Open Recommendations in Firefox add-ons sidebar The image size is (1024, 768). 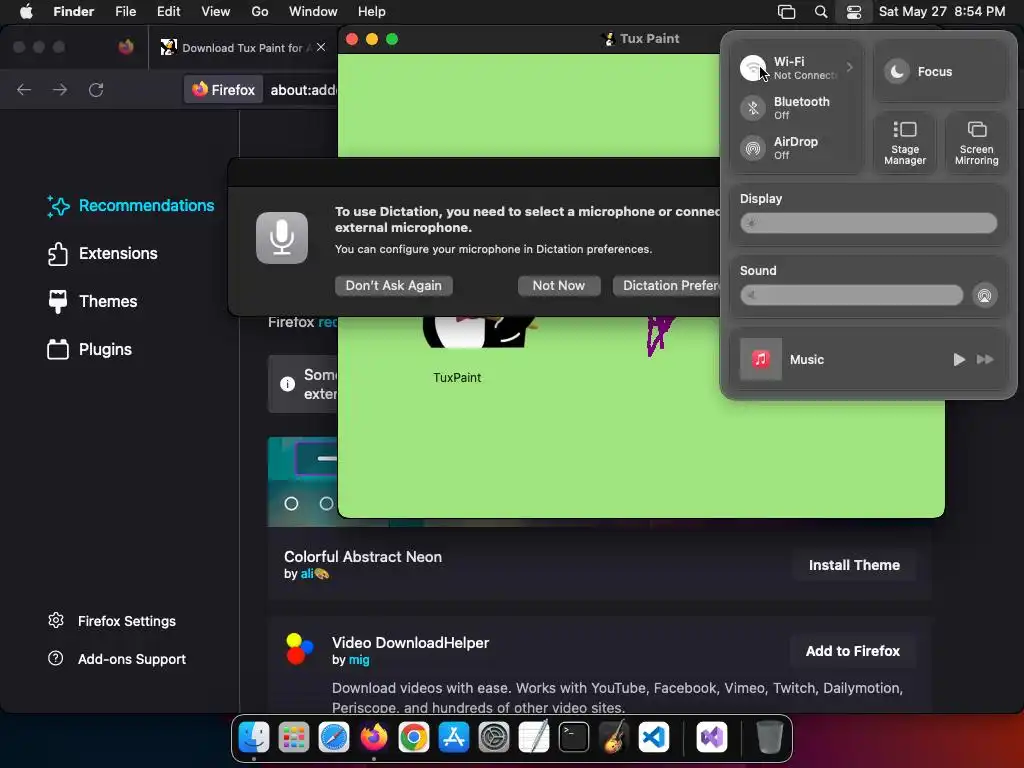point(131,206)
